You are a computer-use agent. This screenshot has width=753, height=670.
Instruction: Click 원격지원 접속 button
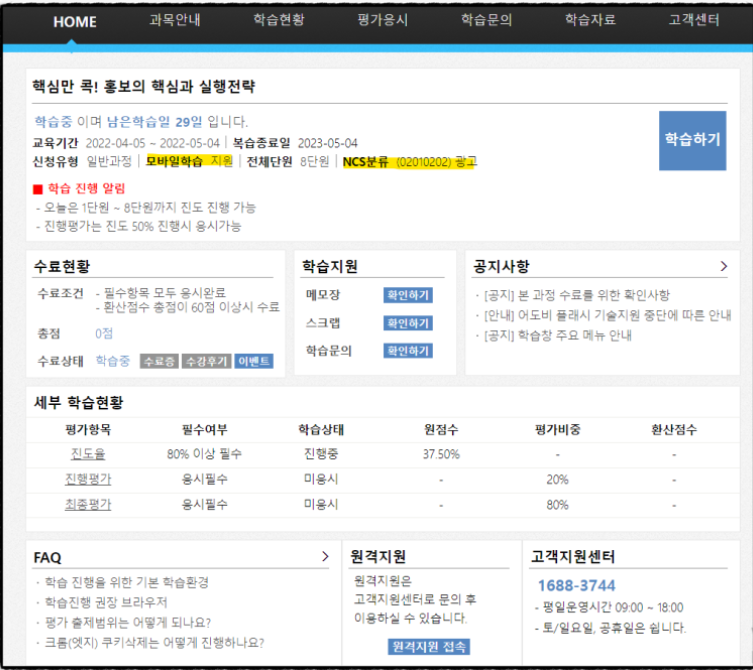pyautogui.click(x=428, y=646)
